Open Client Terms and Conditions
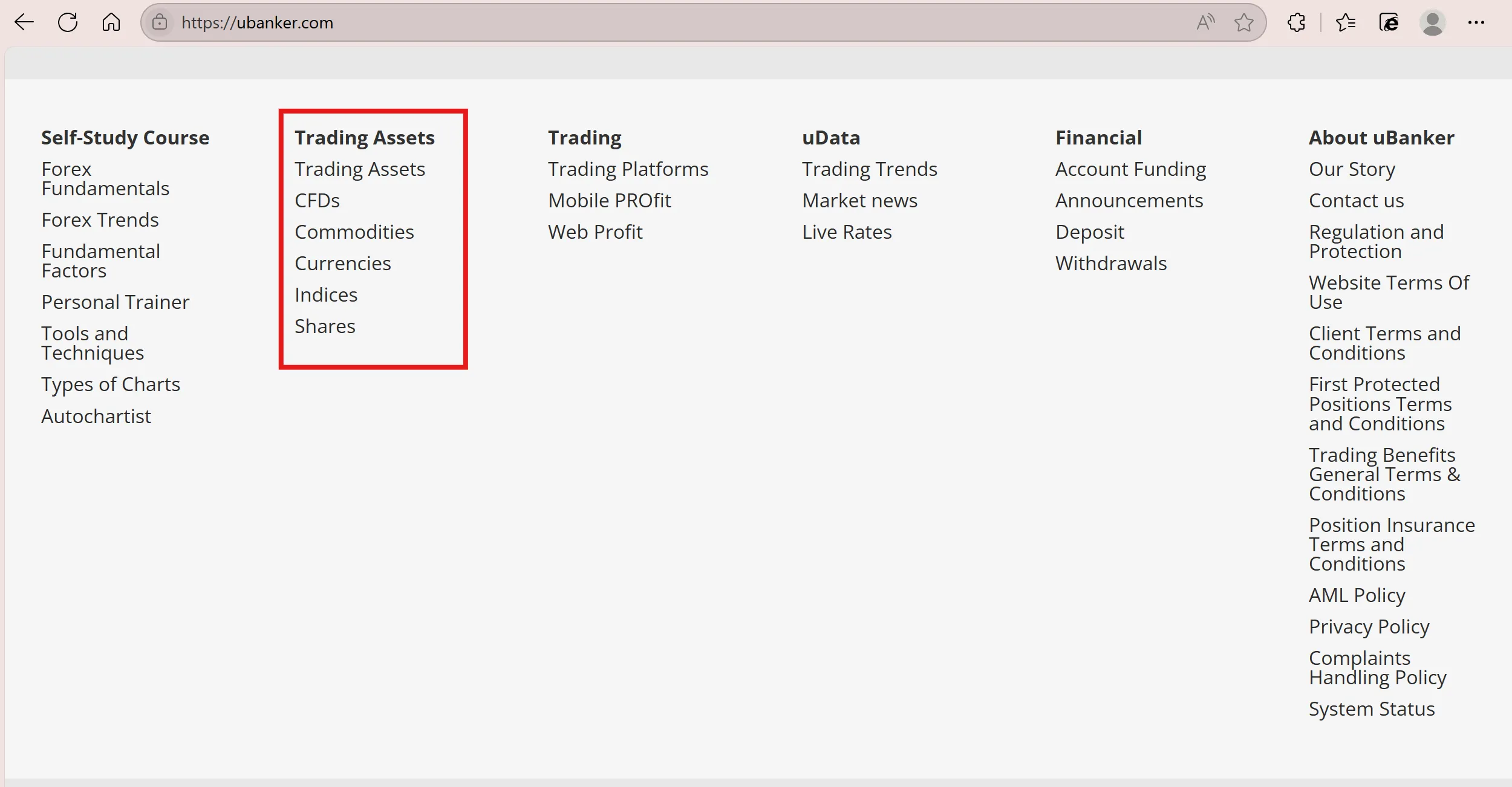This screenshot has height=787, width=1512. [x=1385, y=343]
